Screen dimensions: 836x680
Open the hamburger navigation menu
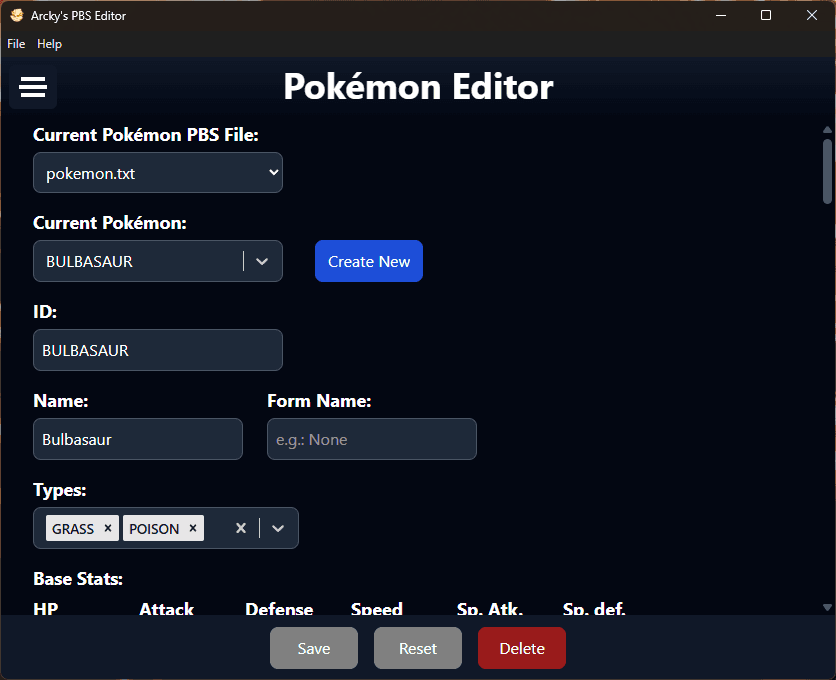33,88
